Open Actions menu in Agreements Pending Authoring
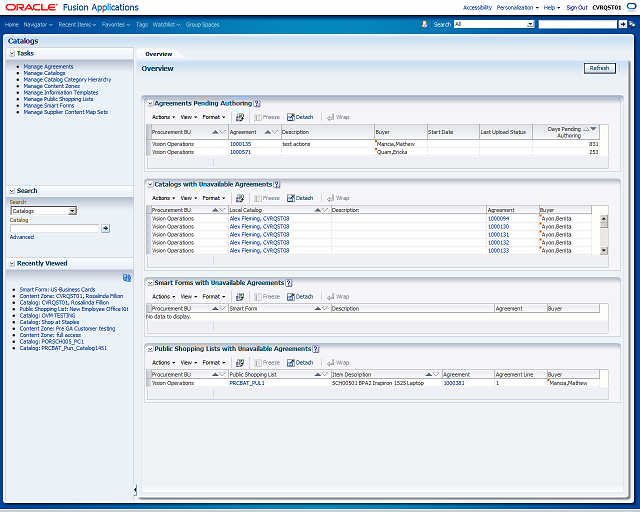640x512 pixels. [163, 117]
